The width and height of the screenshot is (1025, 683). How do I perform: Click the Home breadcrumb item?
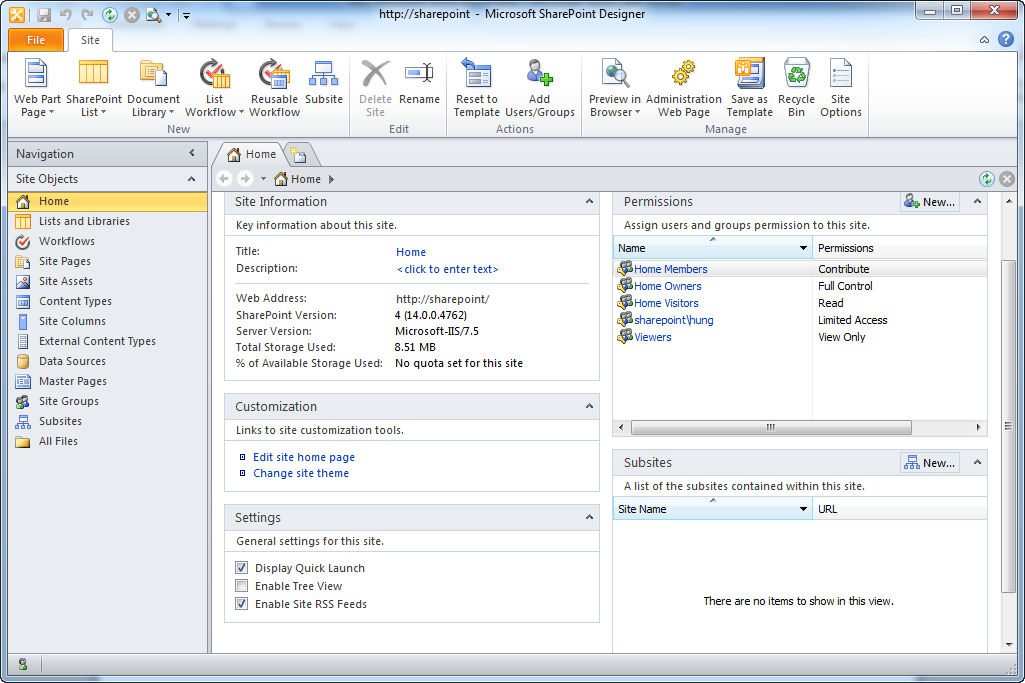(298, 178)
